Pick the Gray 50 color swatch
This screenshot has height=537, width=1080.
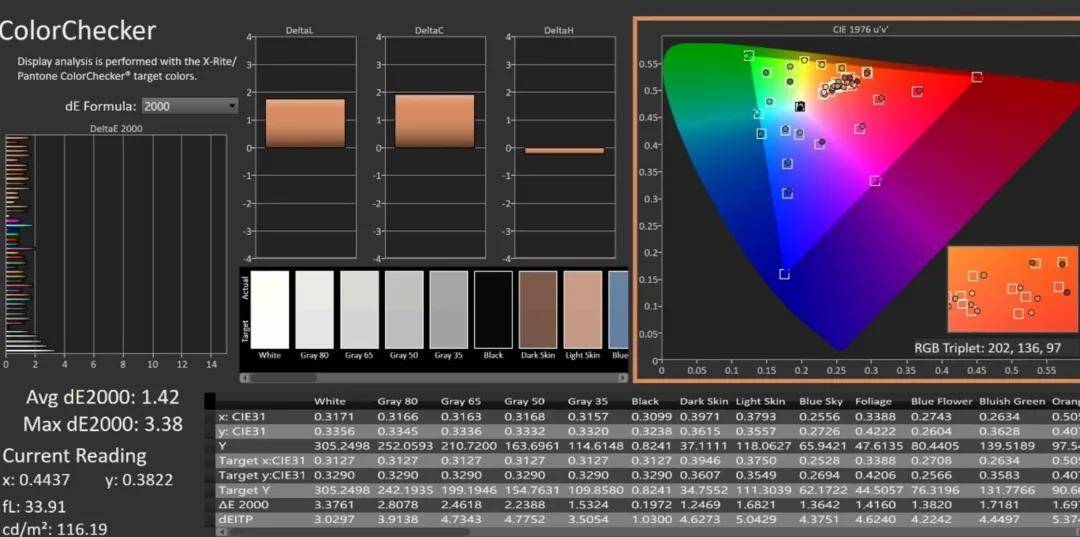[x=404, y=309]
